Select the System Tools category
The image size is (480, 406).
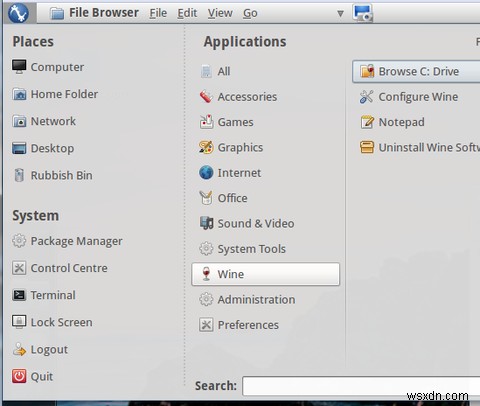coord(266,249)
